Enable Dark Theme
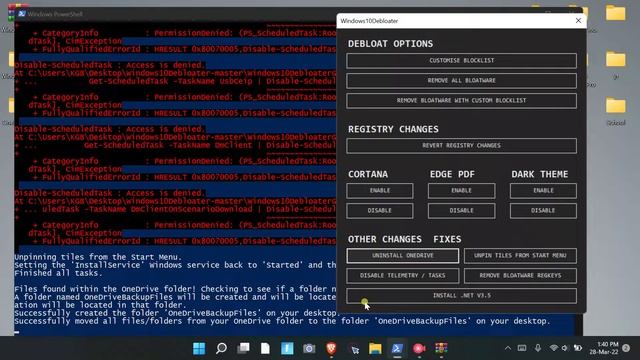 tap(543, 191)
